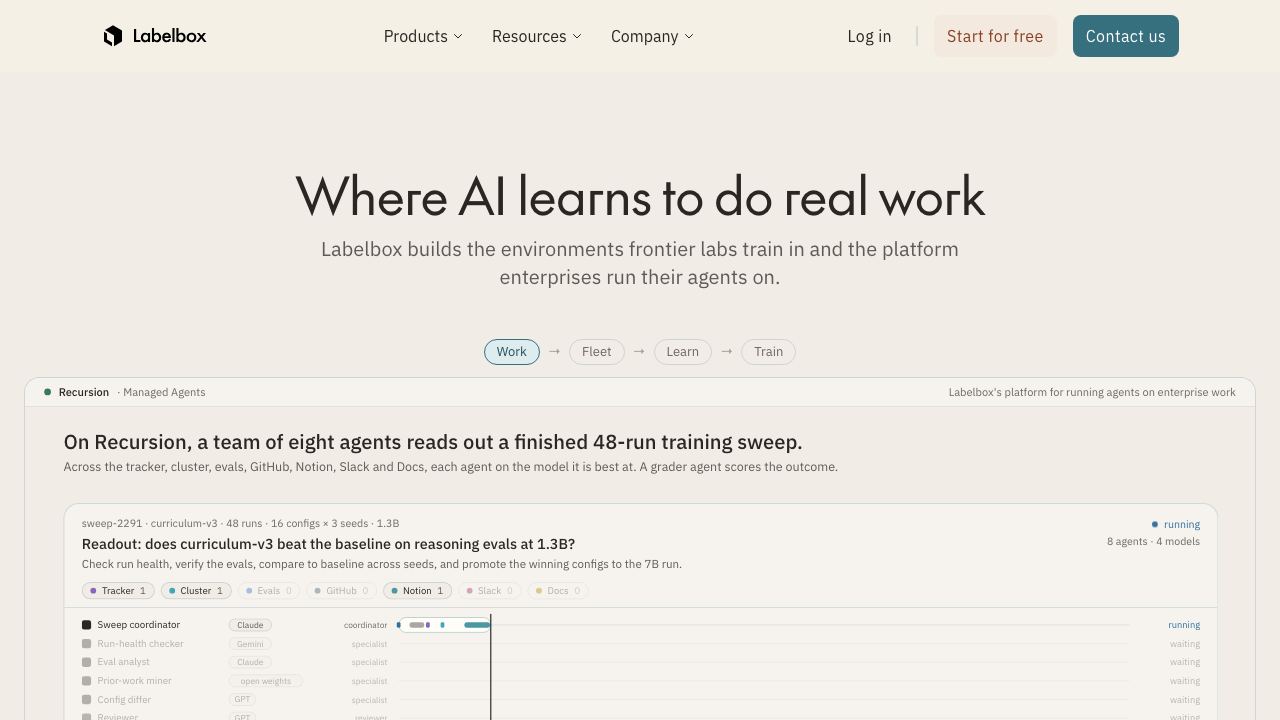This screenshot has height=720, width=1280.
Task: Click the Where AI learns hero headline
Action: click(640, 196)
